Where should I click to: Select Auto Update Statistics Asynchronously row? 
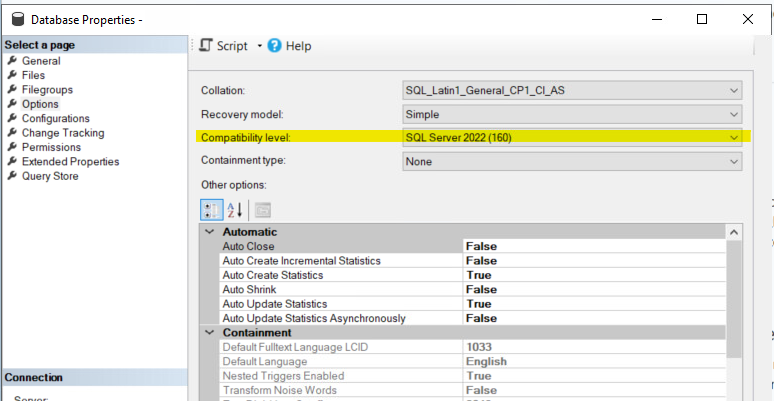click(x=472, y=318)
